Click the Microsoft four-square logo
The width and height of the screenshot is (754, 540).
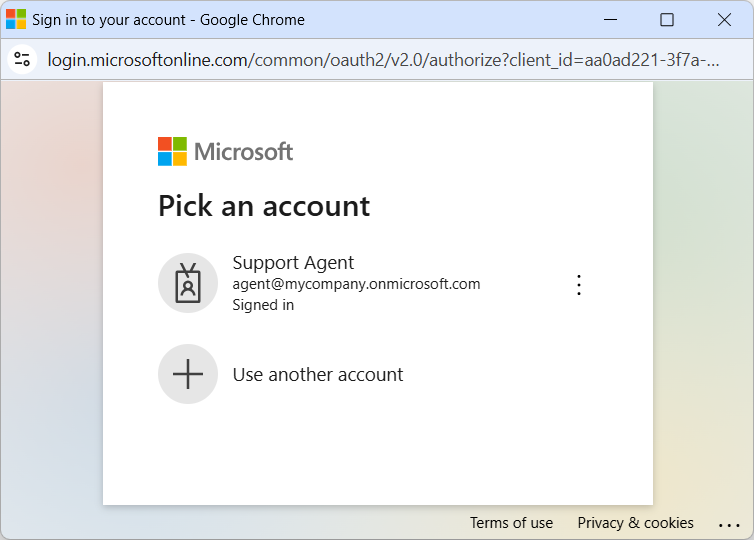pos(172,151)
